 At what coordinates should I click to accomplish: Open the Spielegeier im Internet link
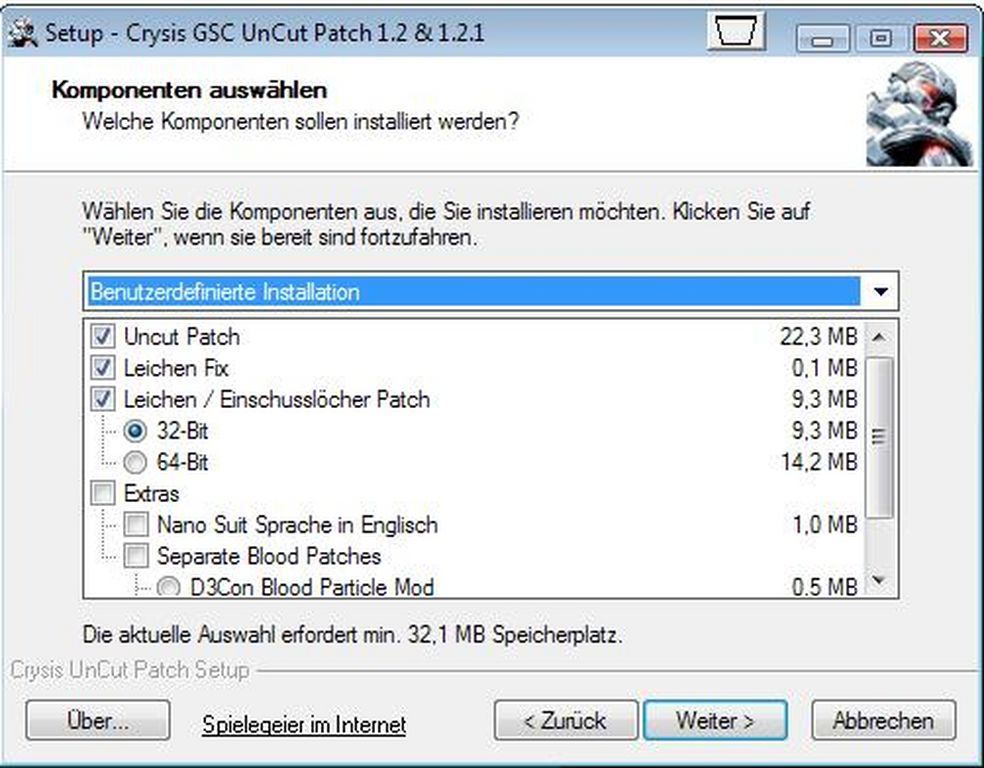(304, 725)
